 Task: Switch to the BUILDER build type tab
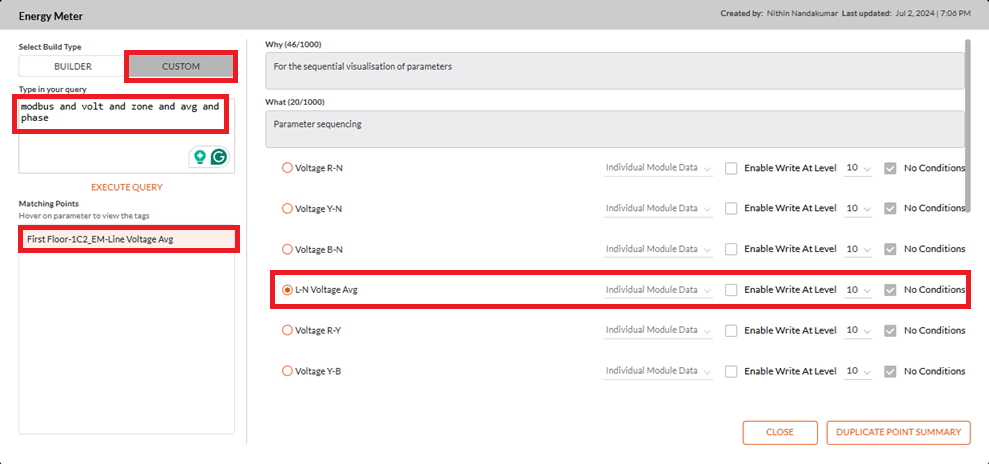(x=73, y=66)
